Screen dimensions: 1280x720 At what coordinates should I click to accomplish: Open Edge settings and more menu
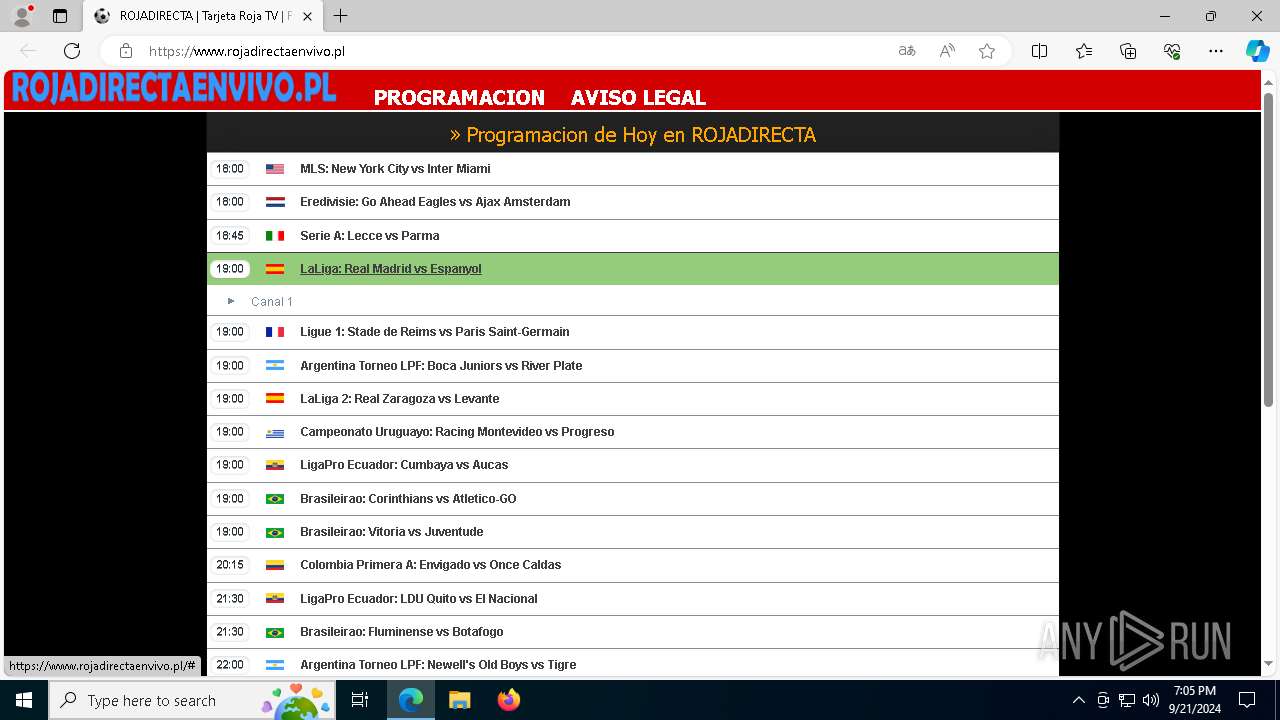pyautogui.click(x=1216, y=51)
